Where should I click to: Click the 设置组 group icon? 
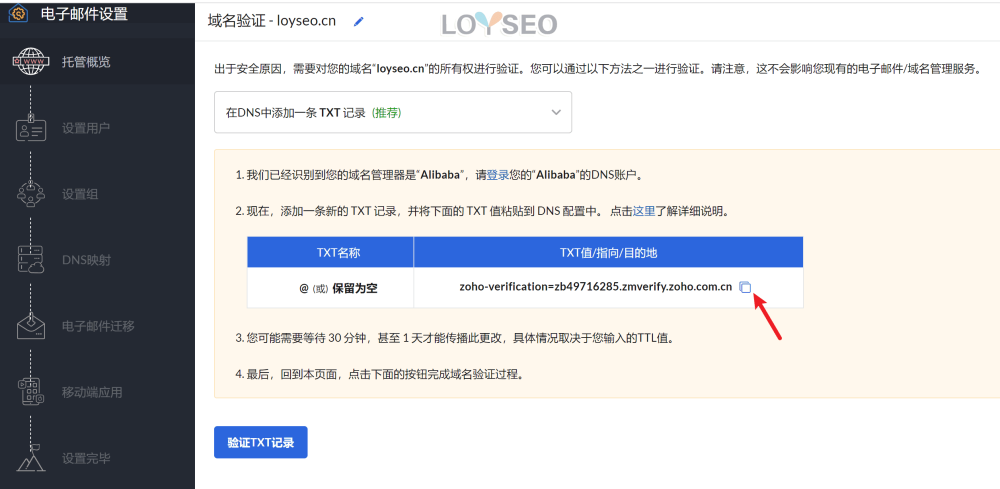tap(31, 194)
